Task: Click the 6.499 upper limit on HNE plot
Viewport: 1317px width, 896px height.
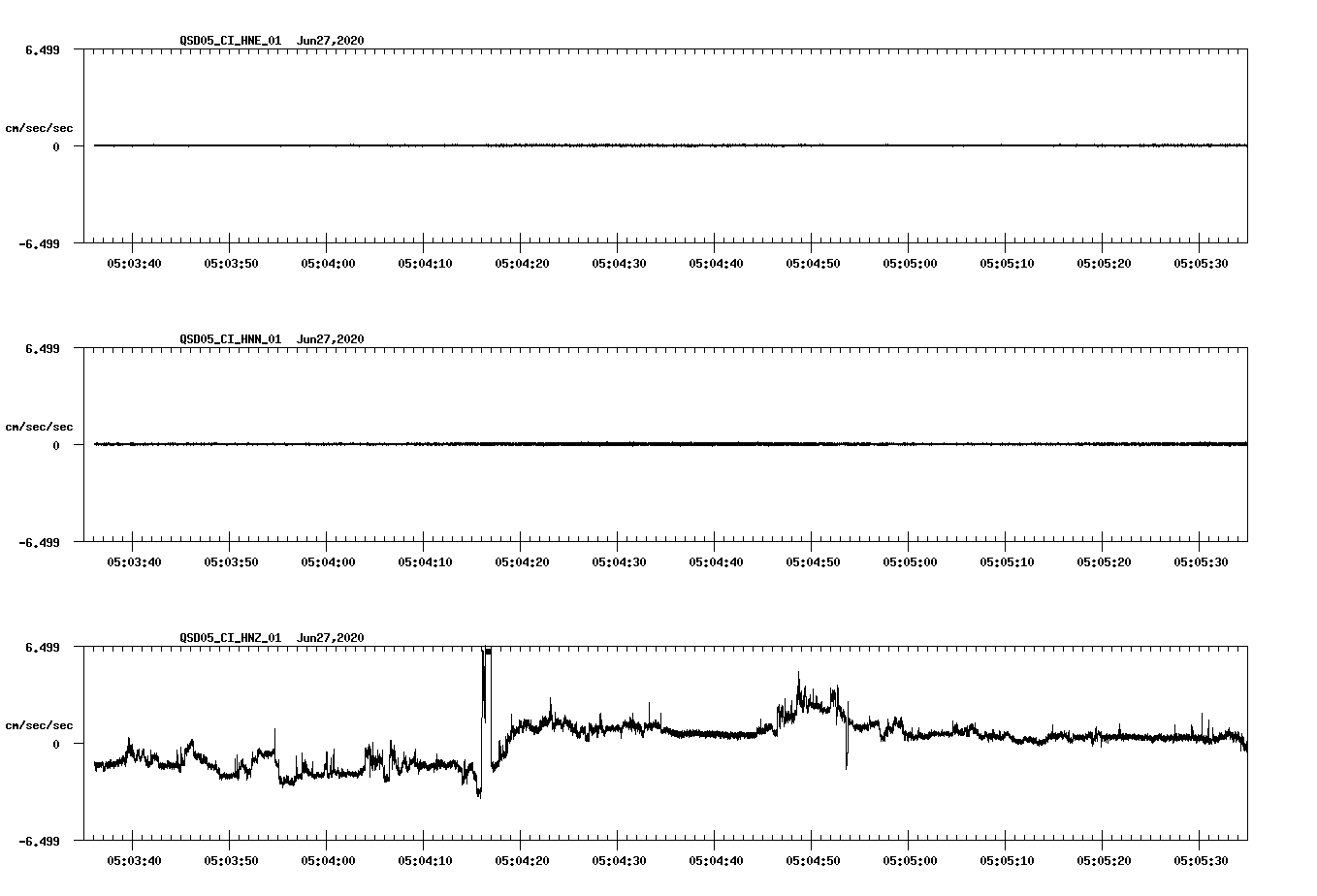Action: [x=42, y=49]
